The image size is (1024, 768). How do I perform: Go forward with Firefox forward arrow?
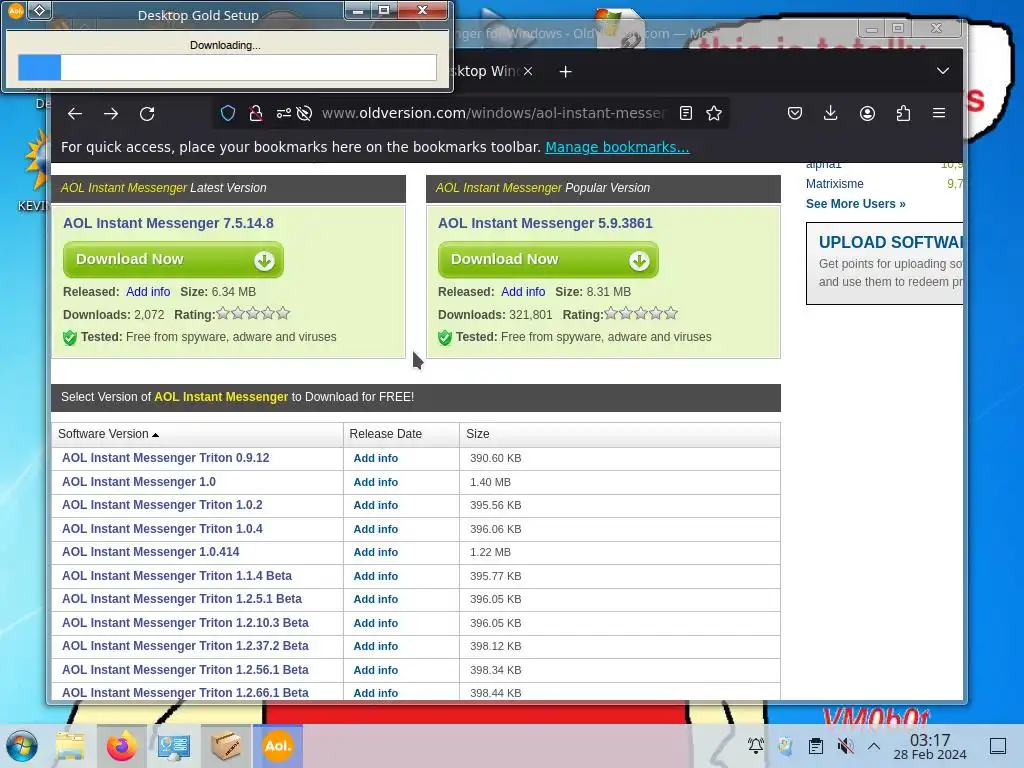[x=111, y=114]
